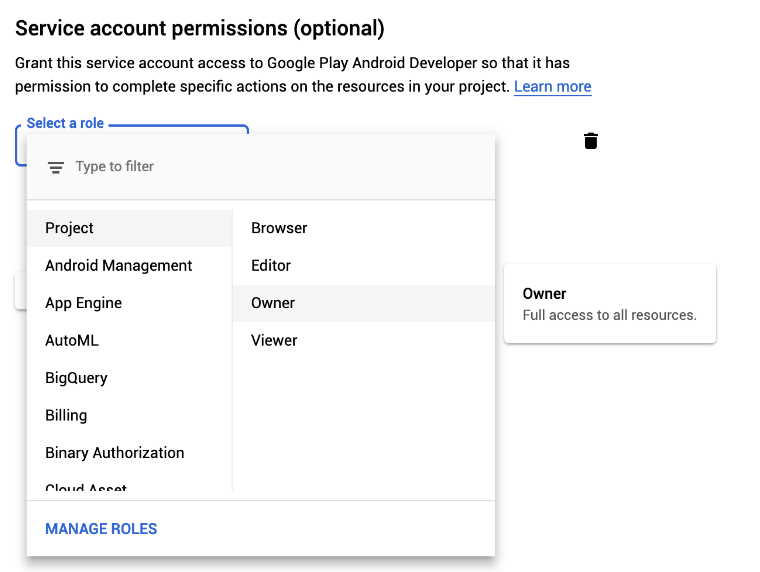This screenshot has height=572, width=760.
Task: Select the Project role category
Action: tap(129, 228)
